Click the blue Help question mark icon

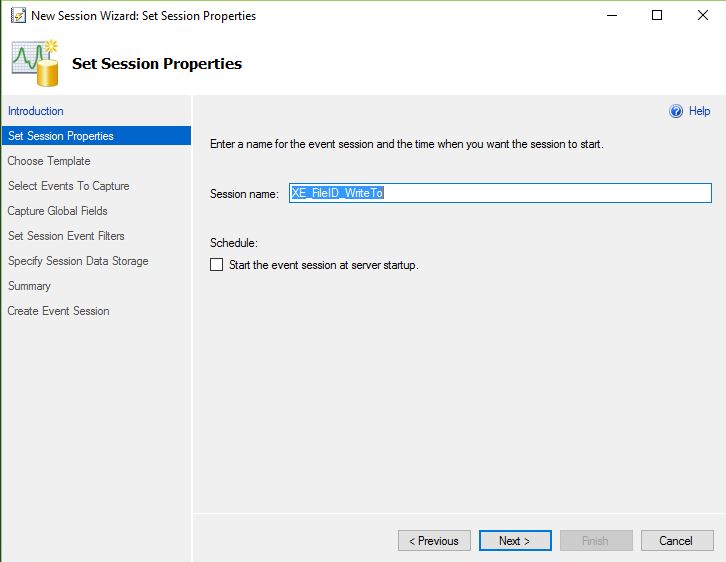(676, 112)
